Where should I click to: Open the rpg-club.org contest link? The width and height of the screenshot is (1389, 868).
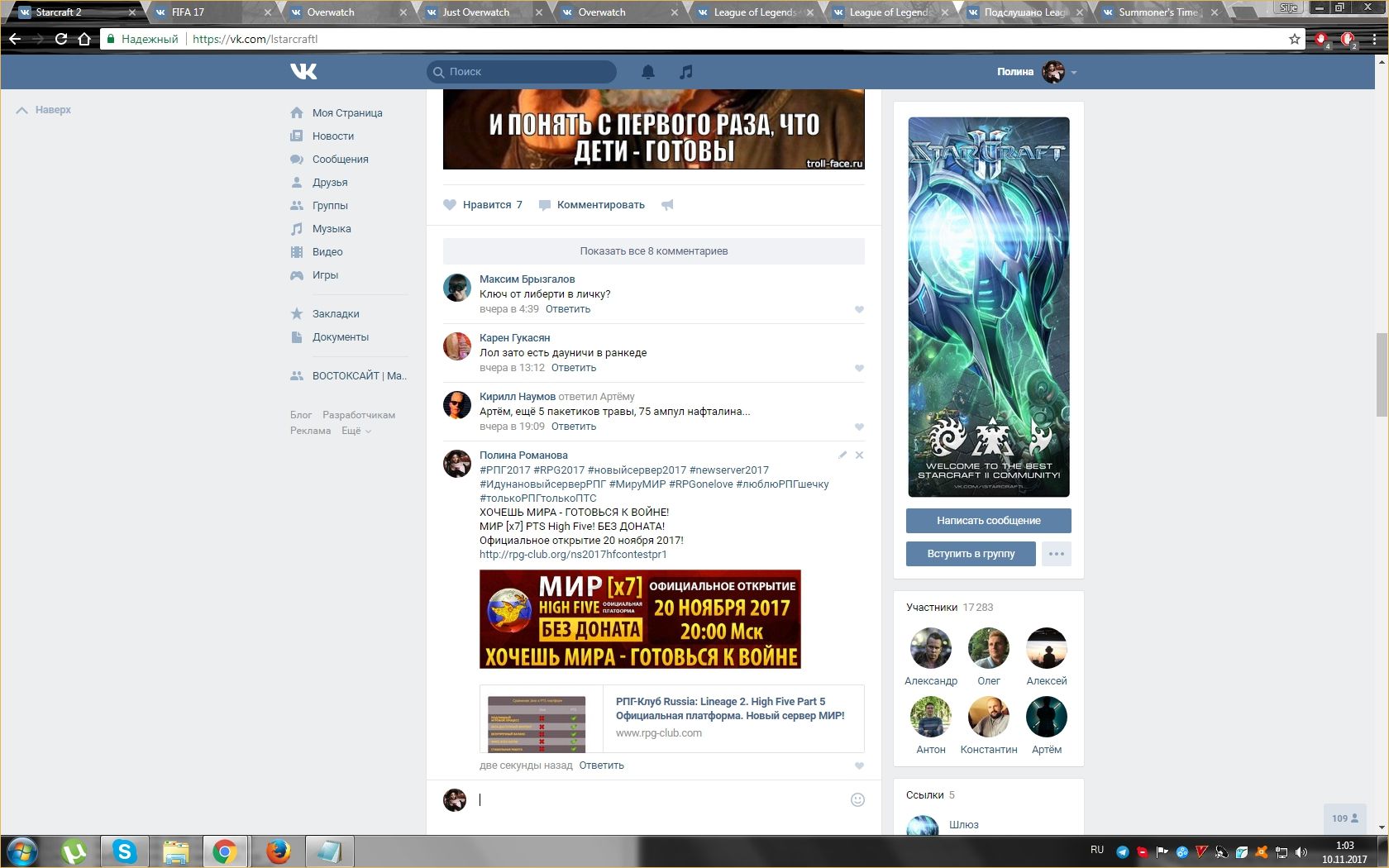(x=573, y=555)
